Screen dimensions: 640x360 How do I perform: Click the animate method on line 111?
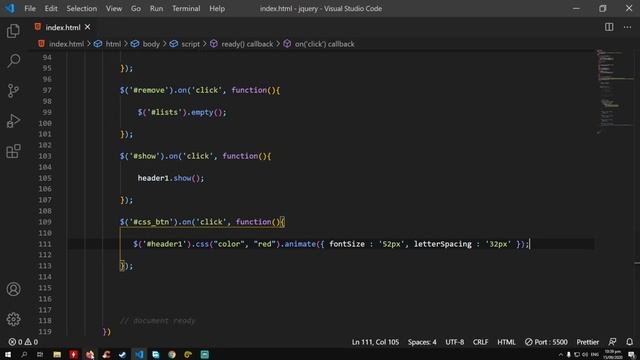(300, 244)
